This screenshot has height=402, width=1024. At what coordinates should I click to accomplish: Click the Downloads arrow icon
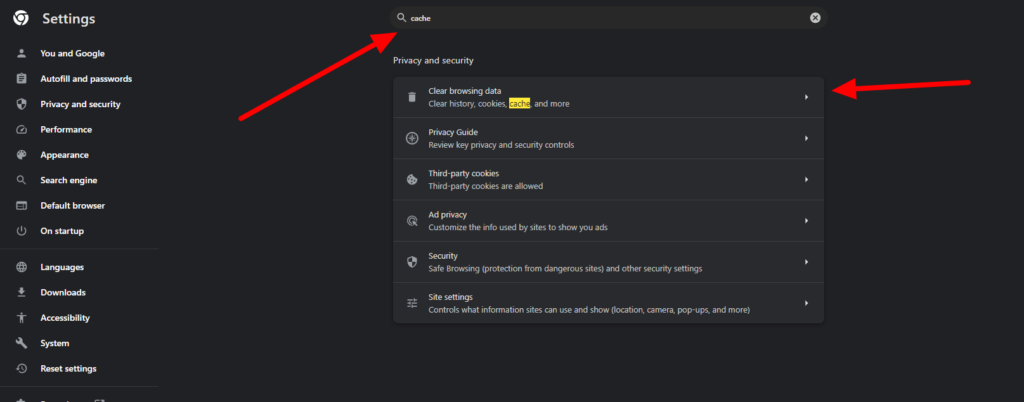(22, 292)
